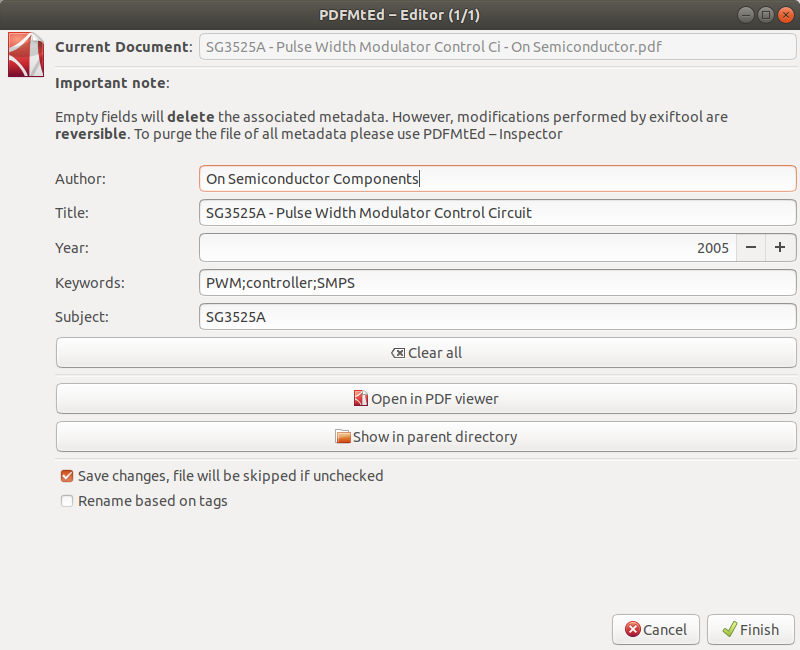Click the Subject text field
The image size is (800, 650).
coord(450,317)
